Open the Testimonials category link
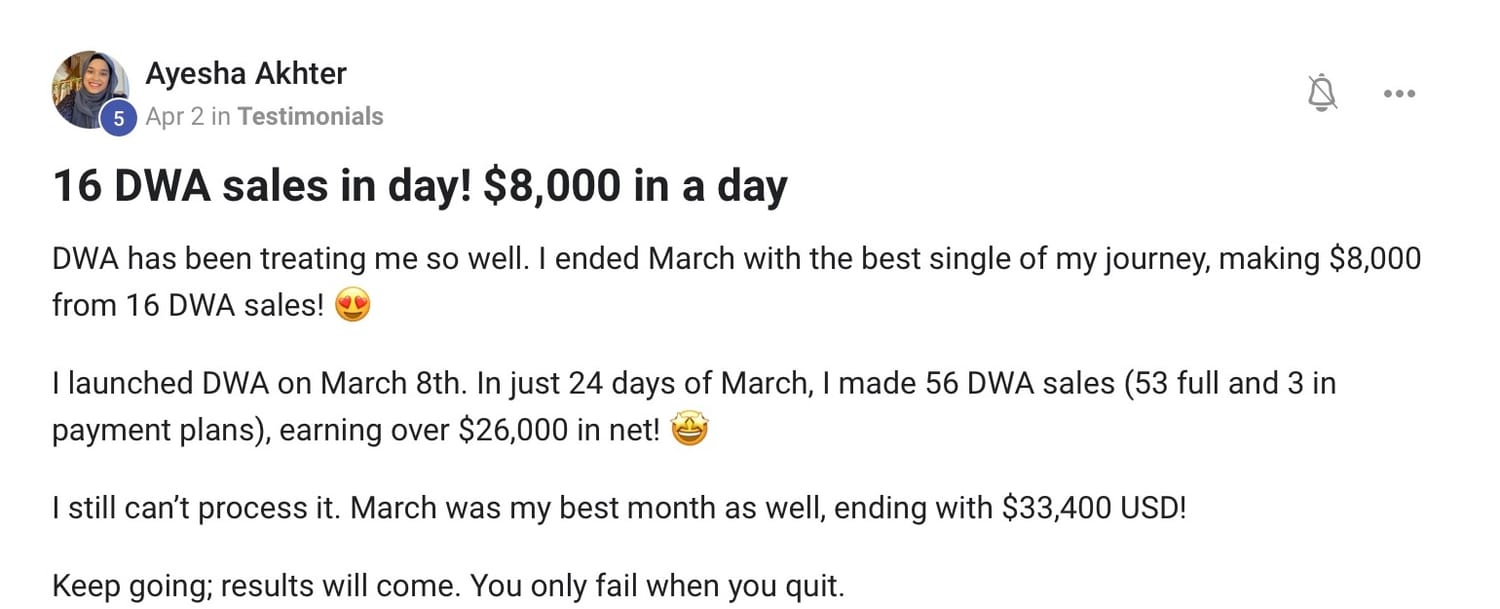 pos(310,117)
